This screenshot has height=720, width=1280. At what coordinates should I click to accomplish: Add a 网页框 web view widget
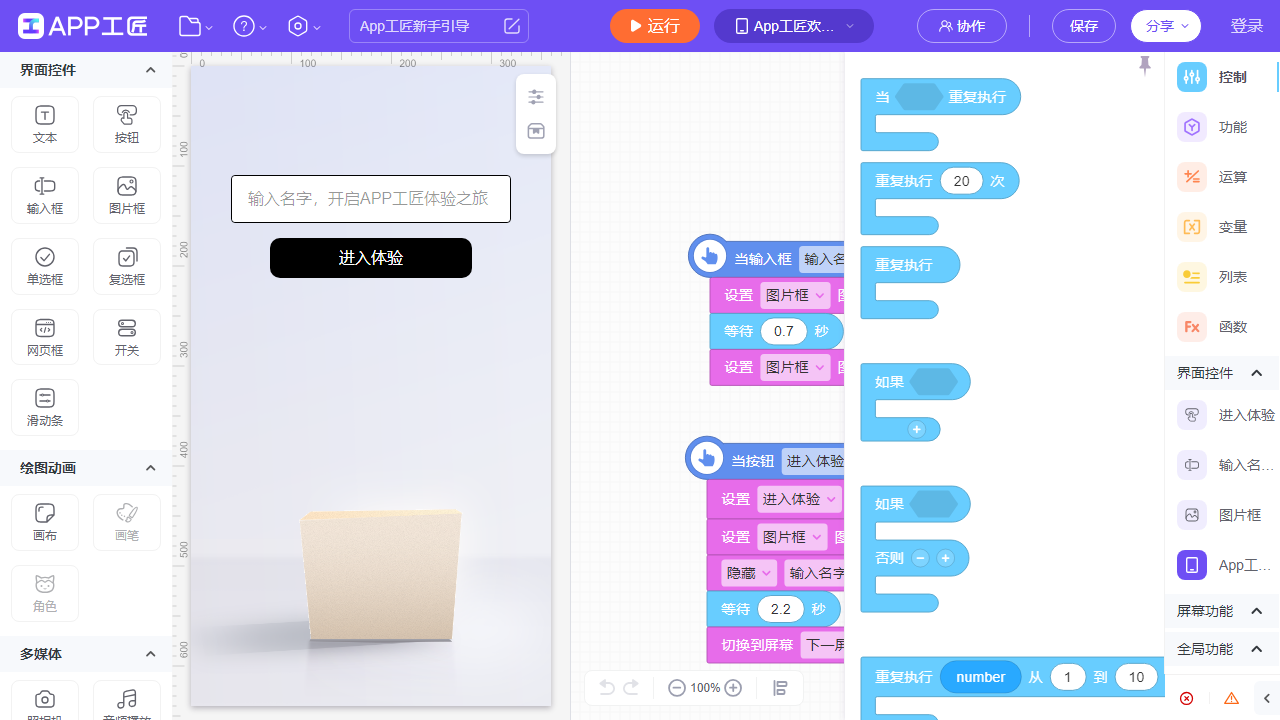tap(45, 338)
